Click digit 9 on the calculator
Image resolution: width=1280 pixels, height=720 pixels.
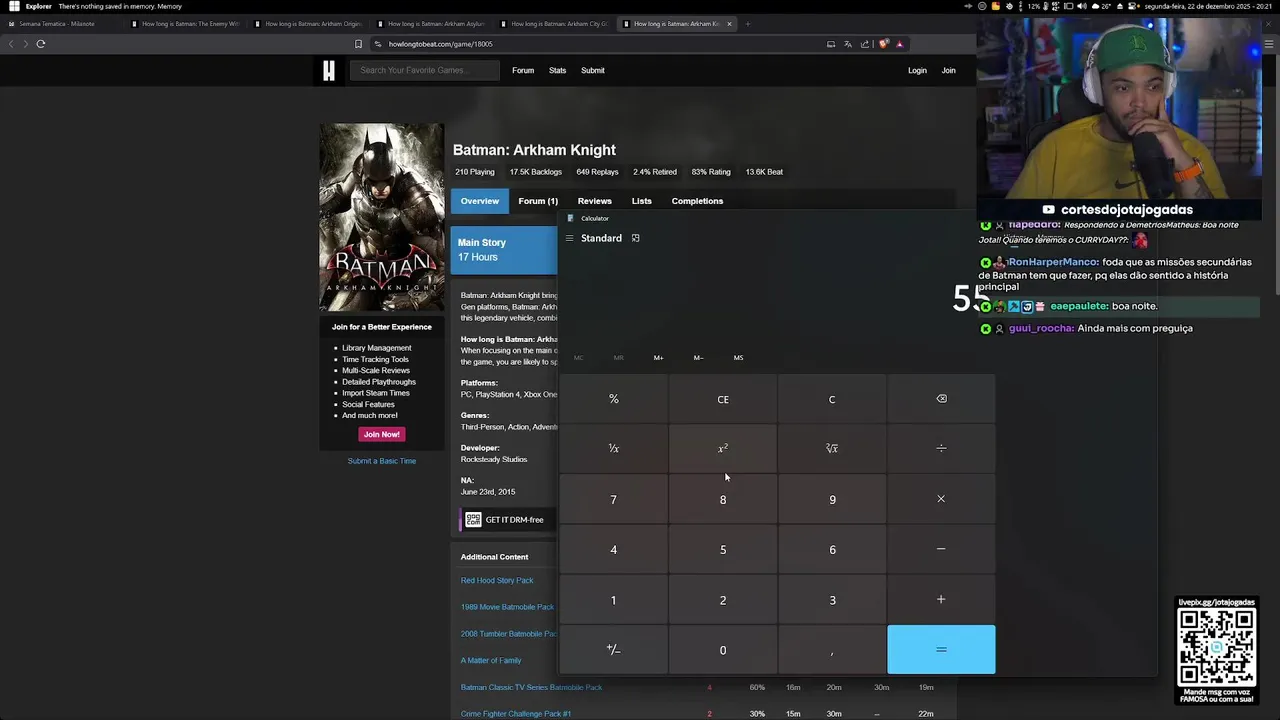coord(832,499)
